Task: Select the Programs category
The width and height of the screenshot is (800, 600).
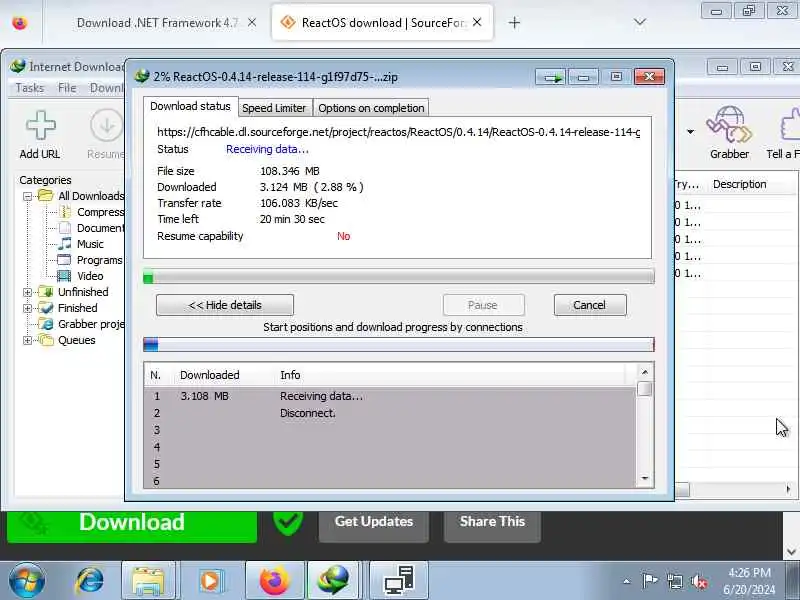Action: (x=99, y=260)
